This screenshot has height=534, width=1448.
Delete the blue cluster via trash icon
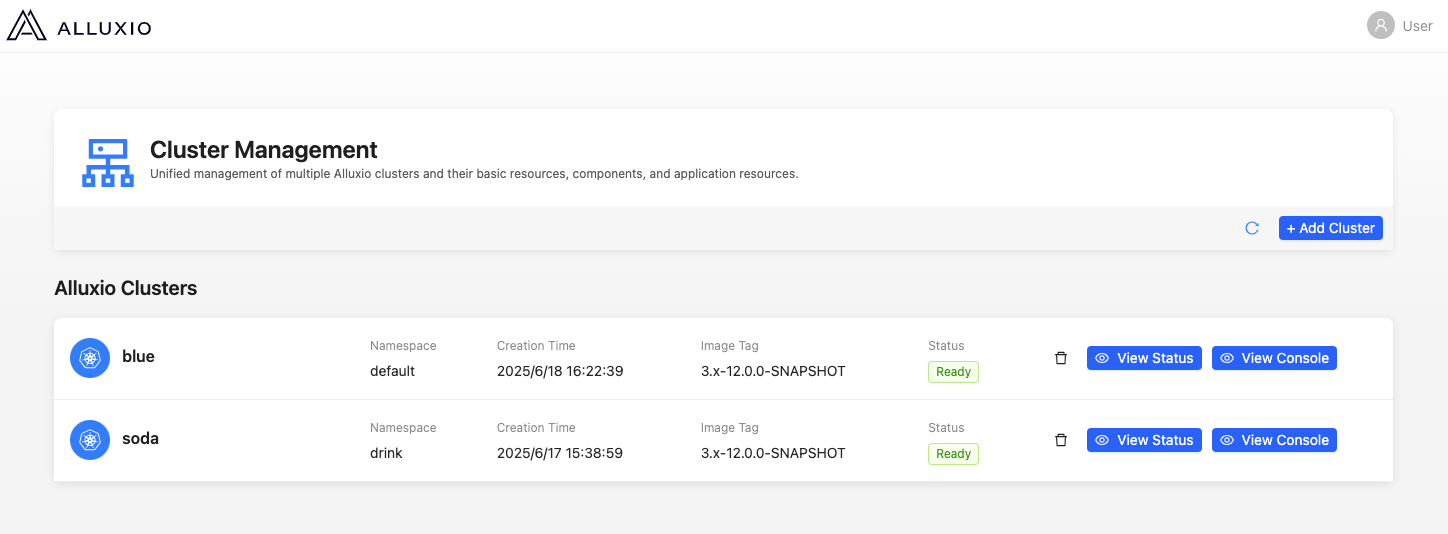pyautogui.click(x=1061, y=358)
